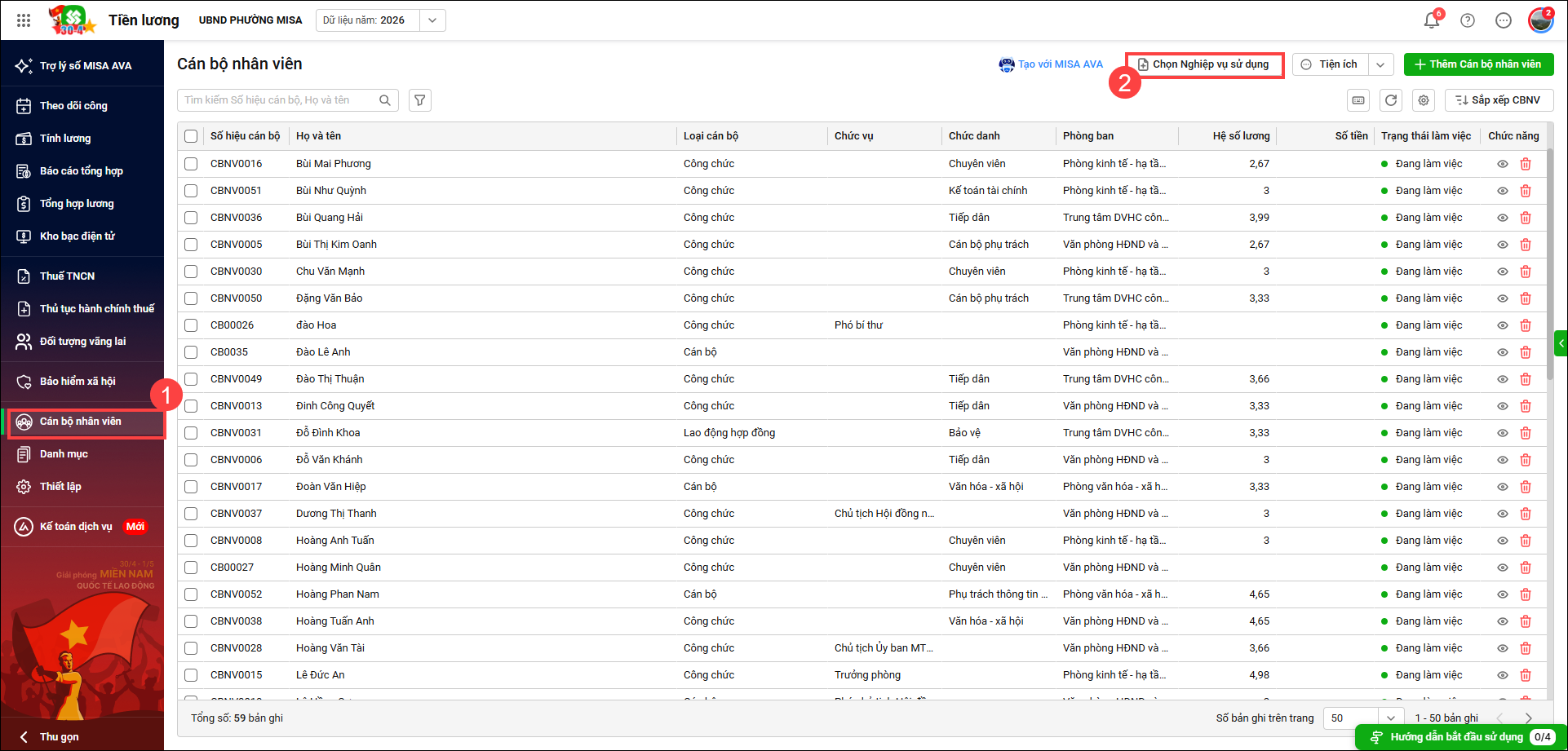The image size is (1568, 751).
Task: Delete employee Đỗ Đình Khoa
Action: pyautogui.click(x=1526, y=433)
